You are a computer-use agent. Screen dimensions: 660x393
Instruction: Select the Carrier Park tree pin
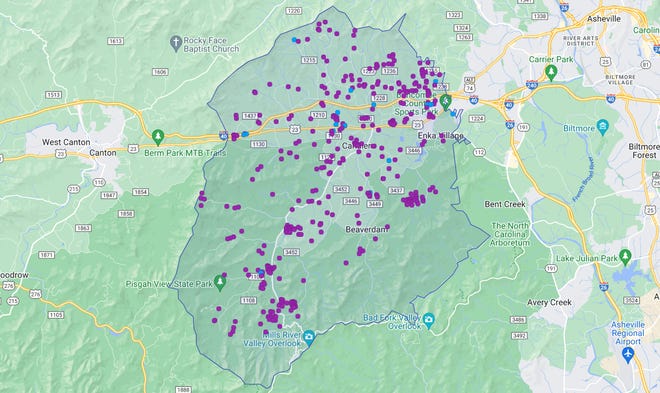[x=551, y=72]
